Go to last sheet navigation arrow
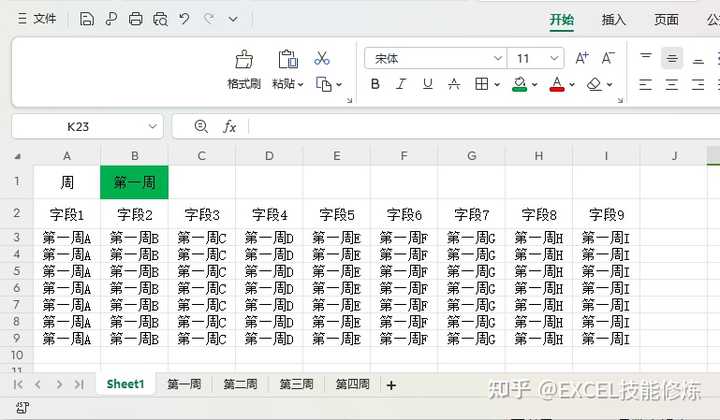 click(x=79, y=385)
